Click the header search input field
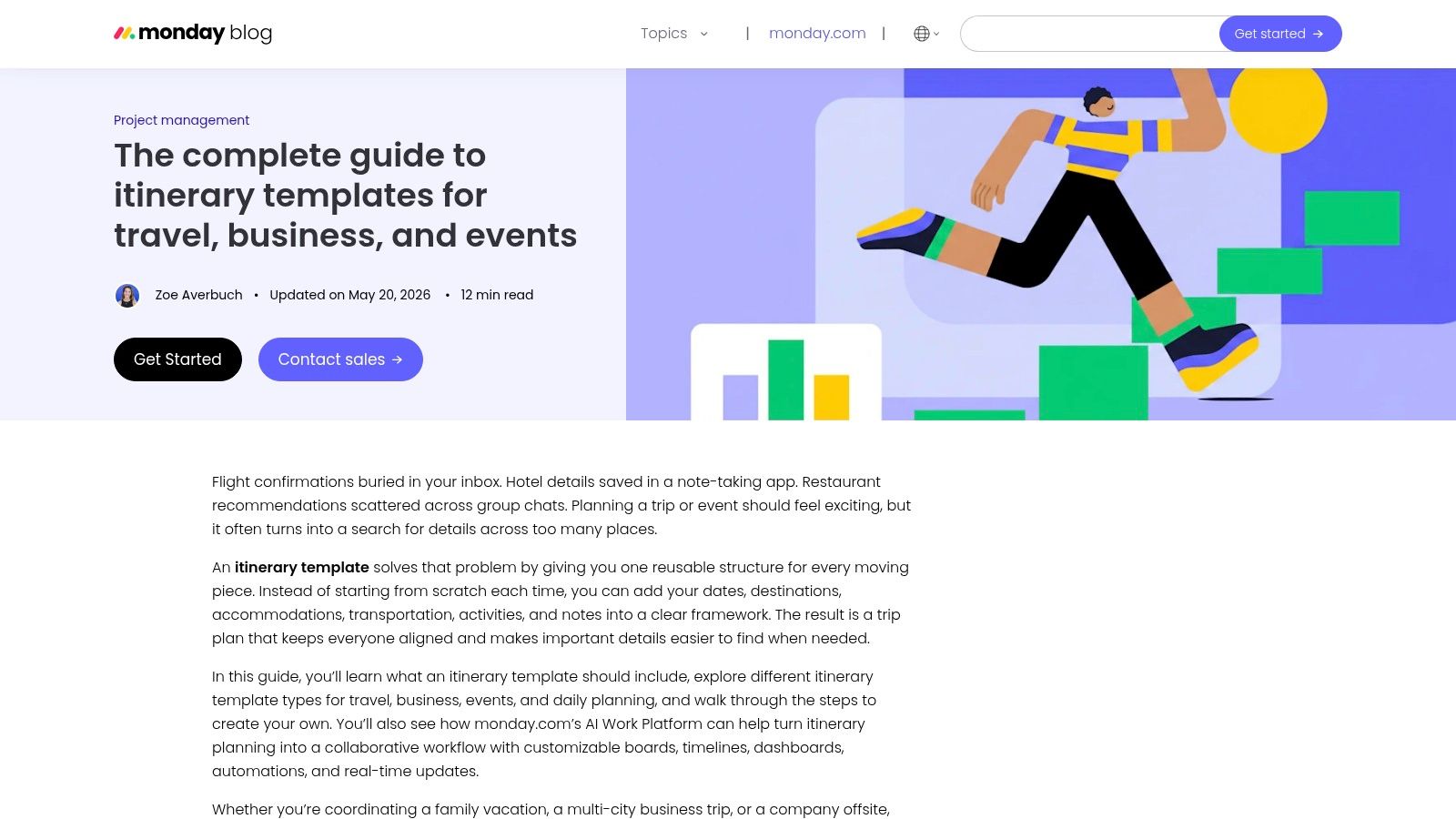Image resolution: width=1456 pixels, height=819 pixels. [1090, 34]
